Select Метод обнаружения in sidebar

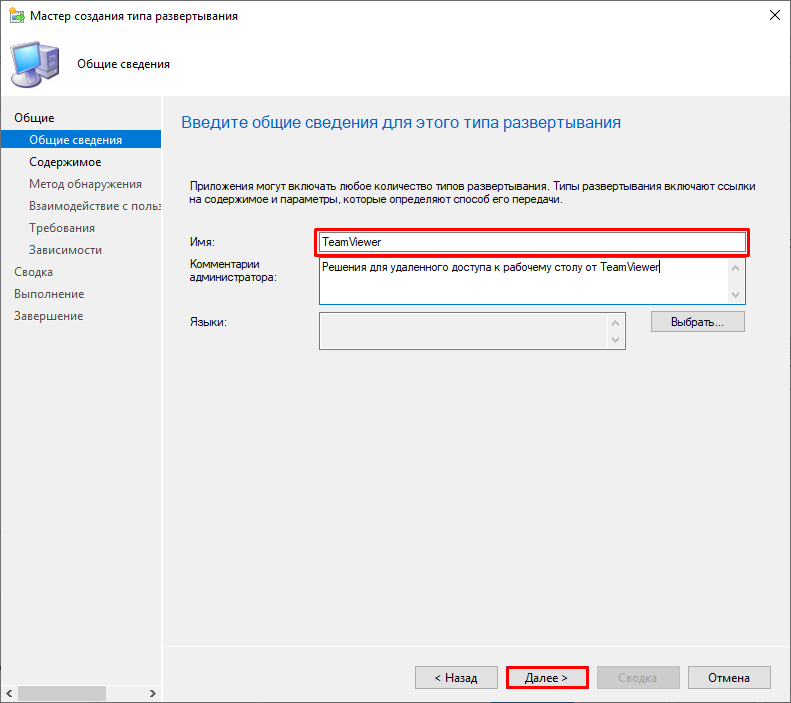[85, 184]
